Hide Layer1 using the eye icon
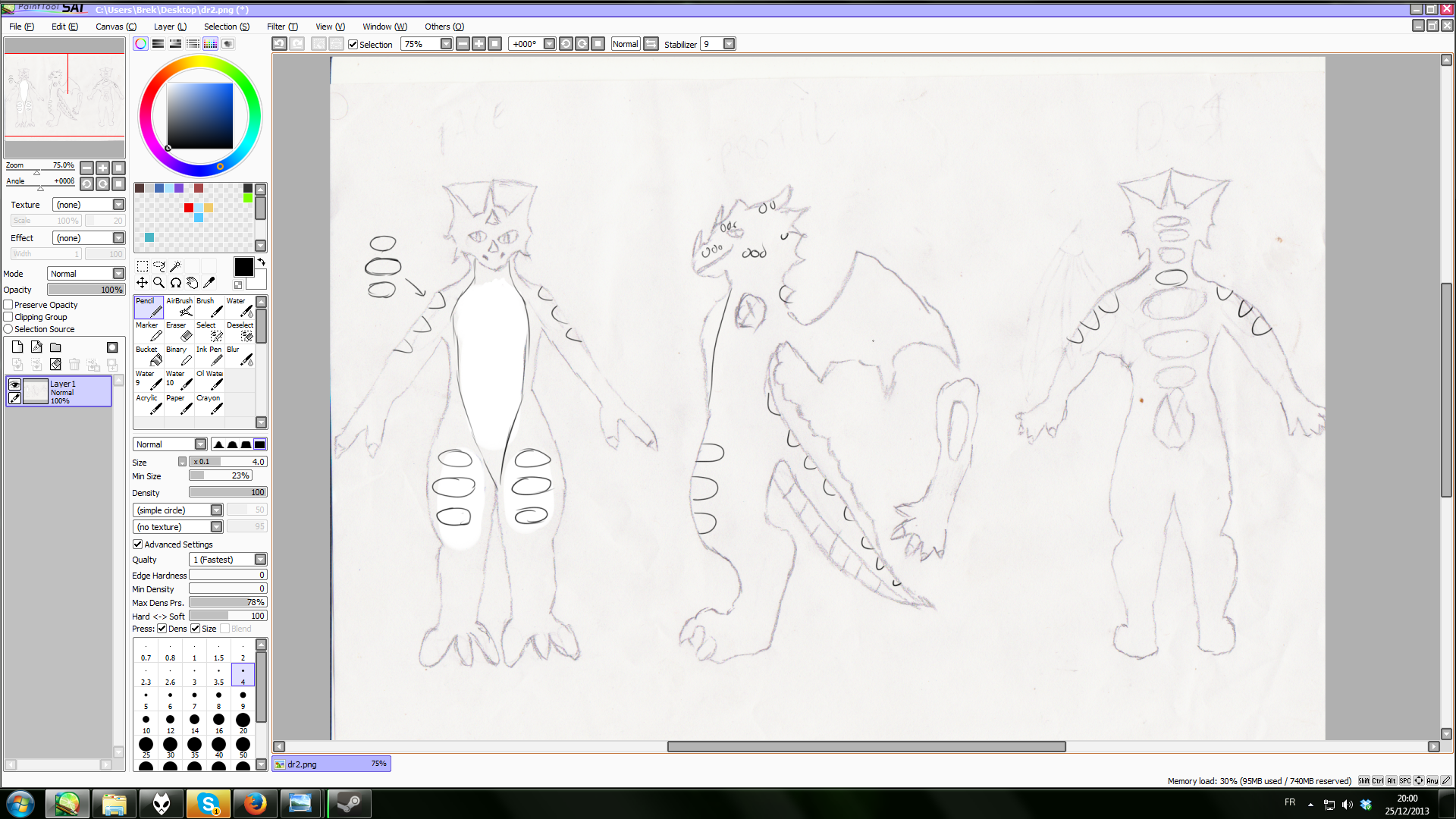Viewport: 1456px width, 819px height. click(x=14, y=384)
